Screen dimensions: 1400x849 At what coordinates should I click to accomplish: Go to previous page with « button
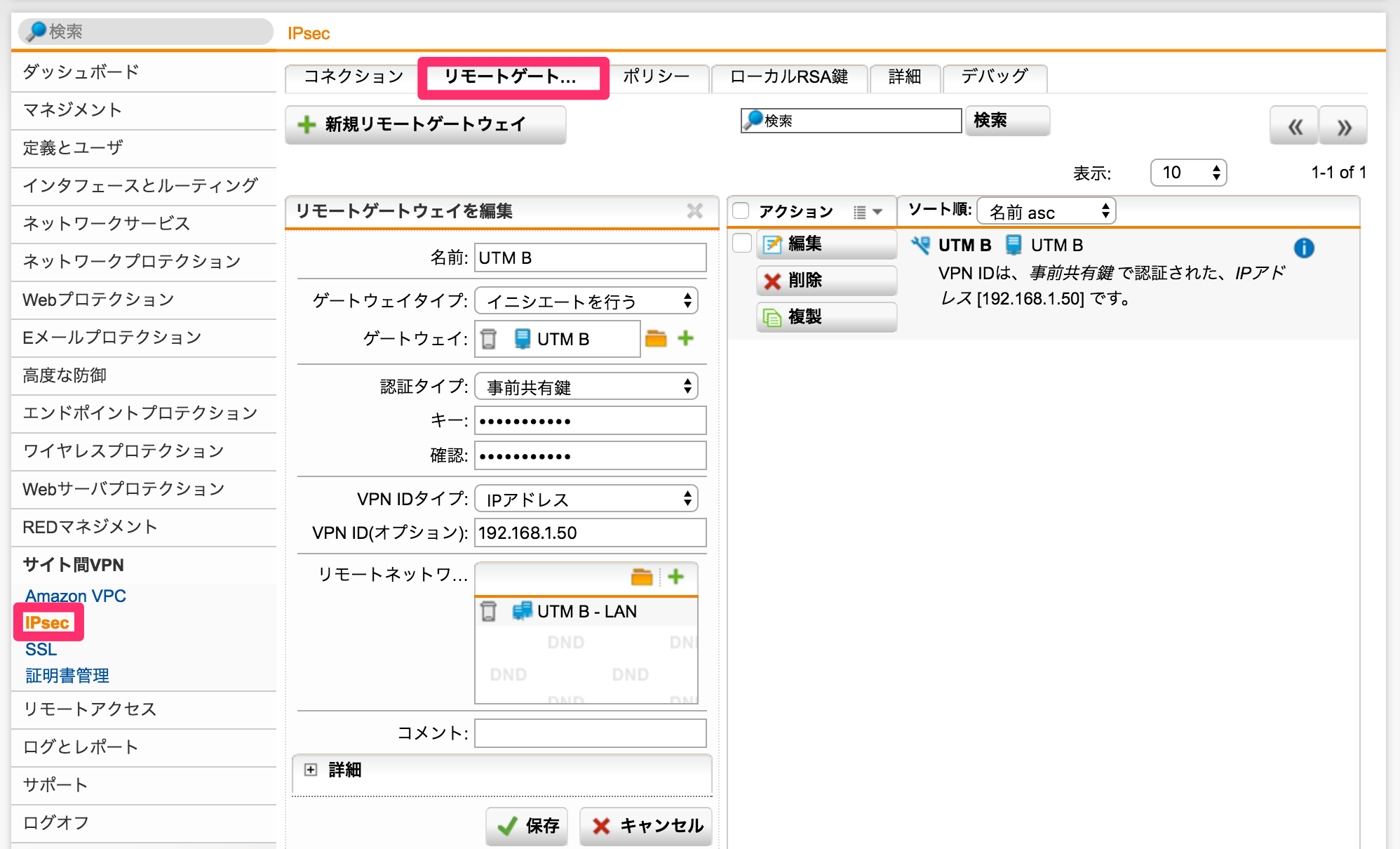point(1294,126)
